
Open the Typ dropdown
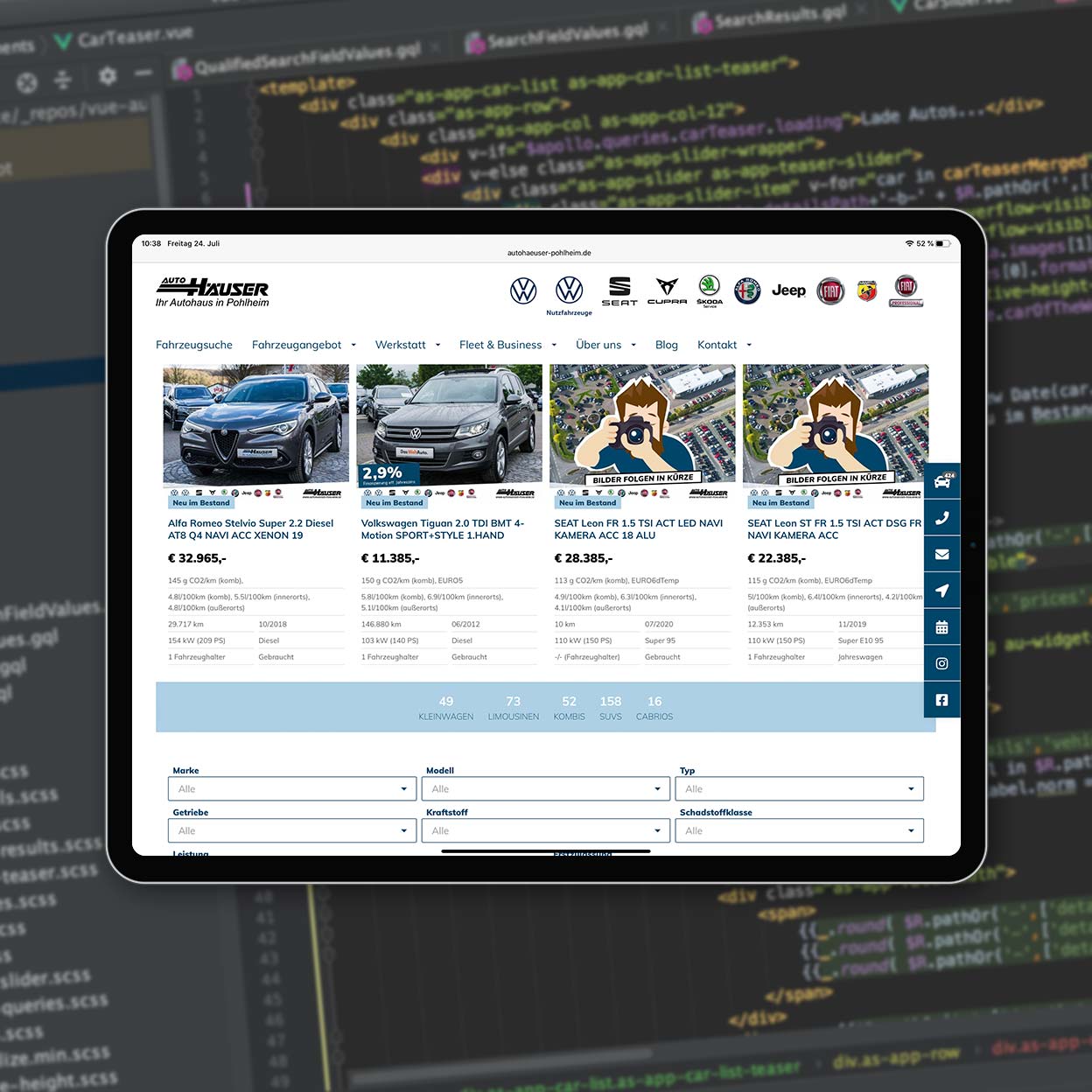[x=800, y=788]
